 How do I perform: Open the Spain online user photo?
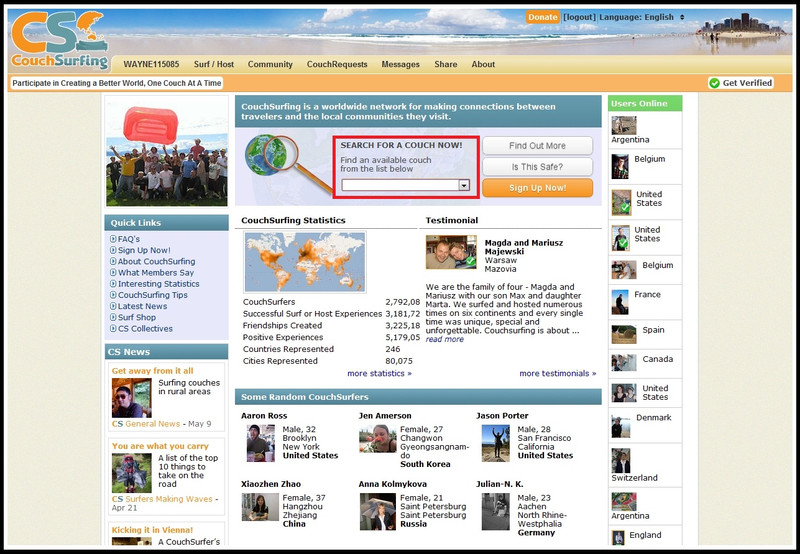(624, 335)
